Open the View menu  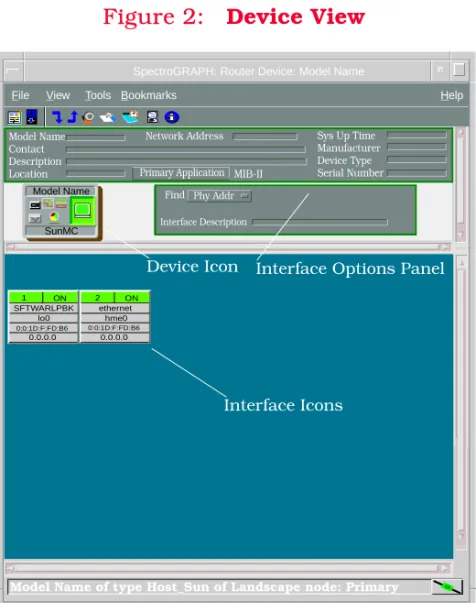(58, 95)
